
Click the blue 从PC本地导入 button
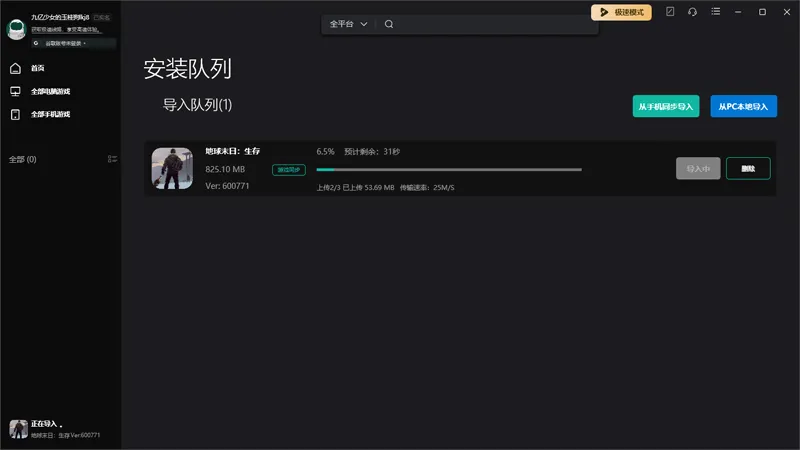click(x=743, y=106)
